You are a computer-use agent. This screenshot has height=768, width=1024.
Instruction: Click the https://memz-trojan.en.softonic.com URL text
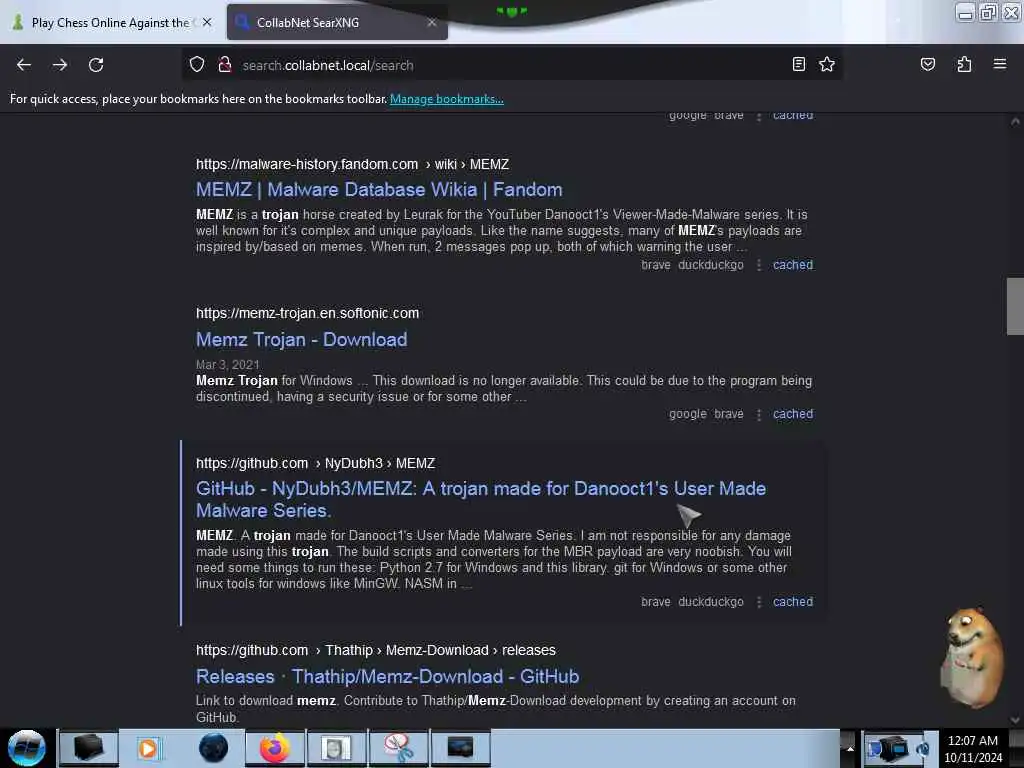coord(308,313)
